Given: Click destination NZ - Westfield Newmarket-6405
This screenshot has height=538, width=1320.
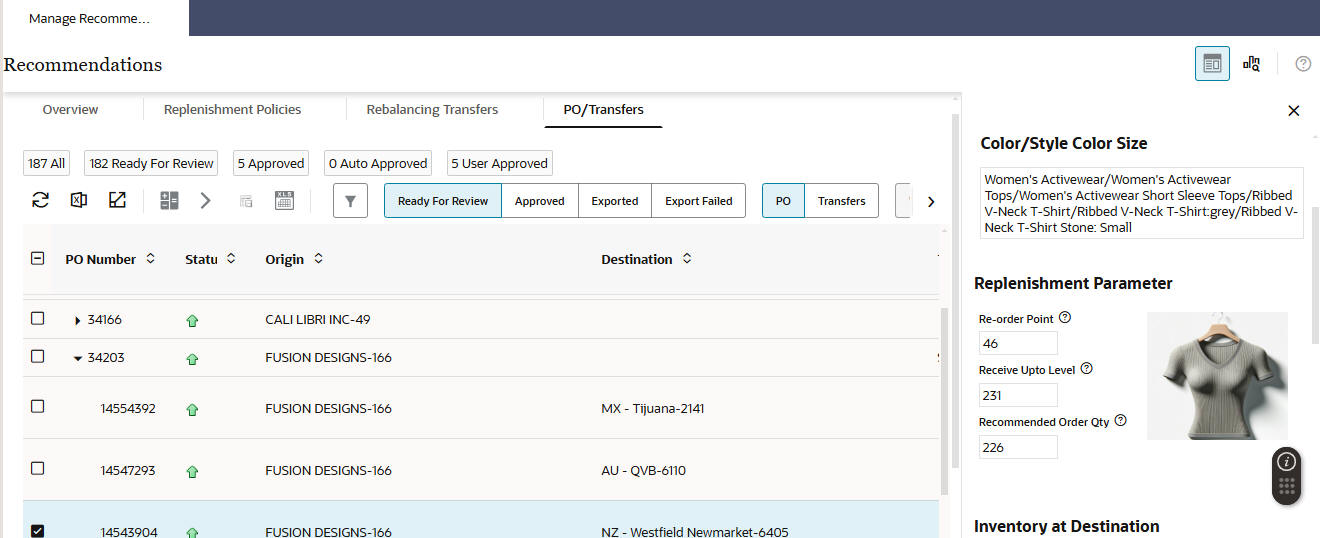Looking at the screenshot, I should click(x=695, y=532).
